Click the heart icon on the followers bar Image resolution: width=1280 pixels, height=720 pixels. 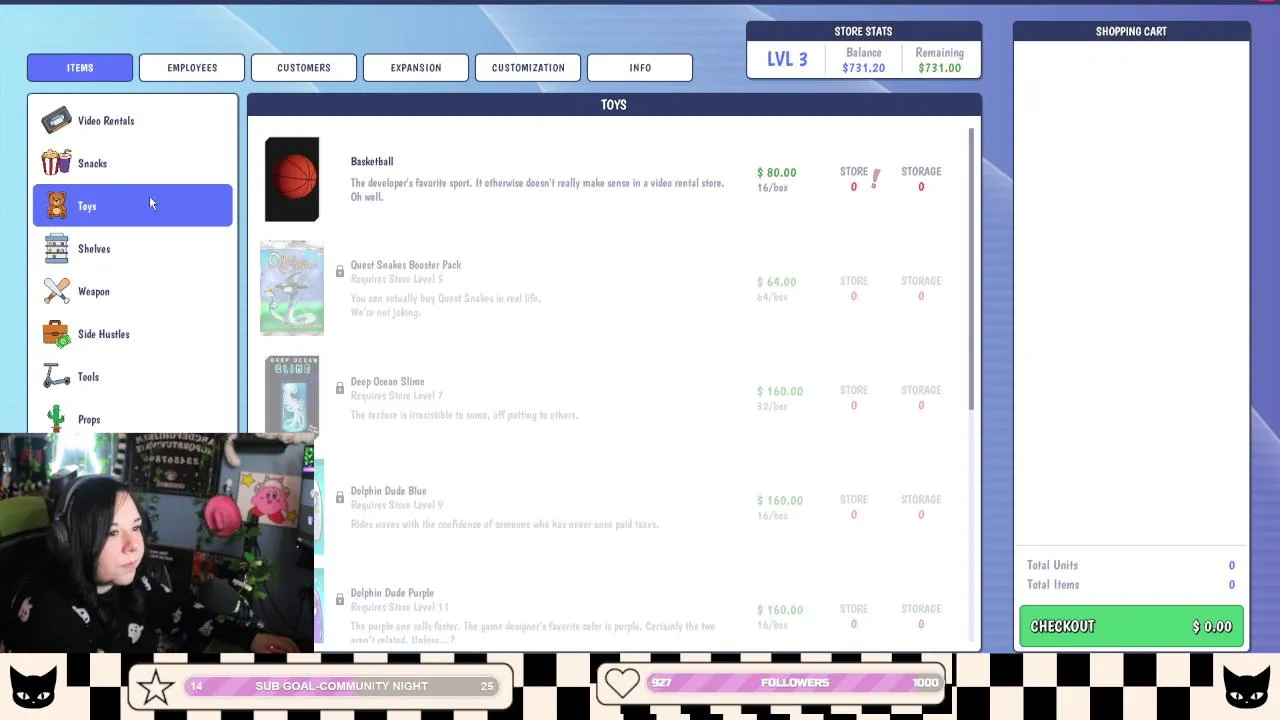622,683
